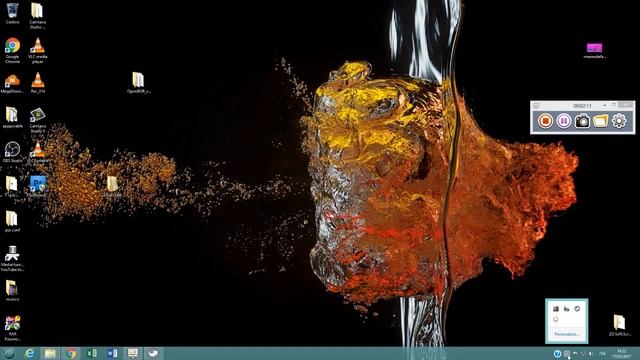
Task: Take a screenshot with the camera icon
Action: coord(582,121)
